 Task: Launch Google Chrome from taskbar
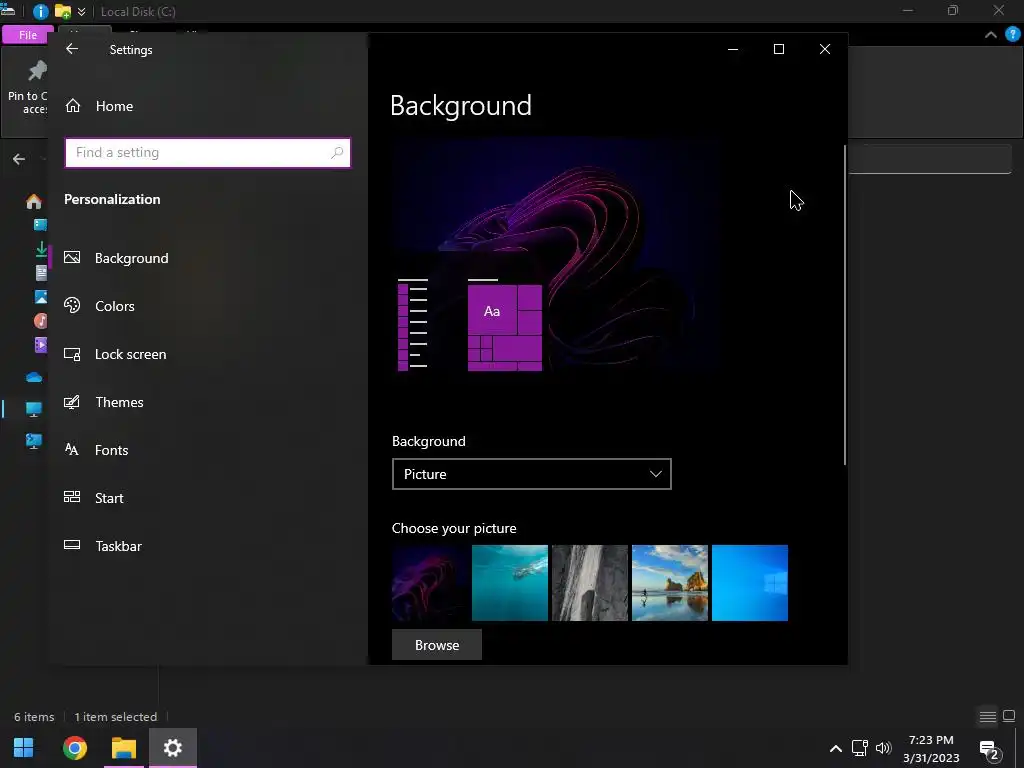(x=74, y=748)
